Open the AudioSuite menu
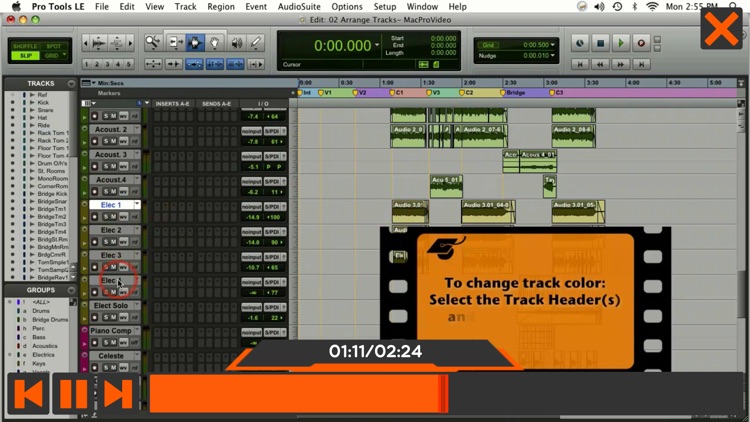The image size is (750, 422). 299,7
